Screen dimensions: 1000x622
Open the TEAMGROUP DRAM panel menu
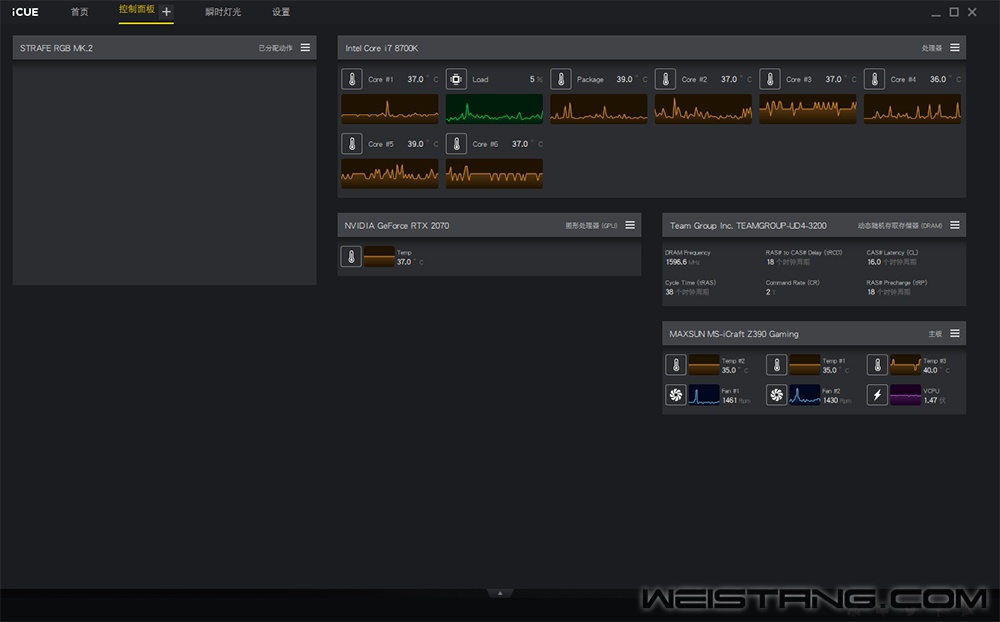click(955, 226)
